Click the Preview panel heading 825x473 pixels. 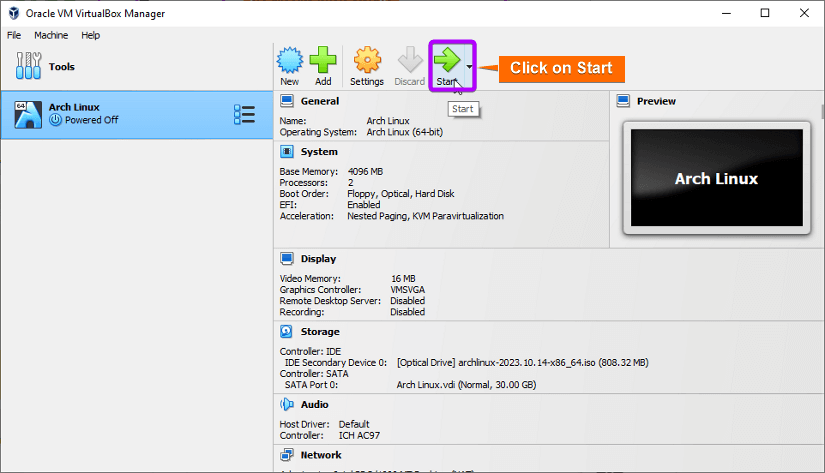(656, 101)
